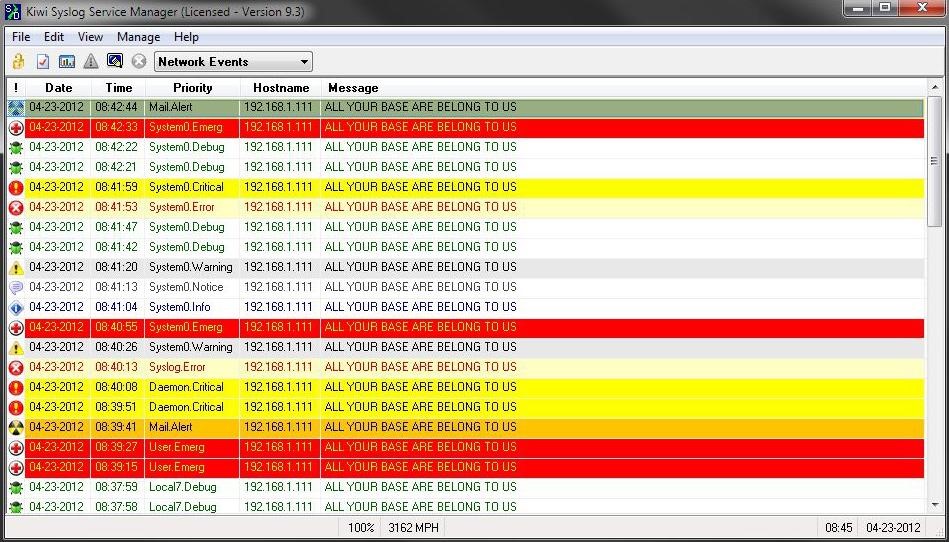Click the speech bubble icon on System0.Notice row
The image size is (949, 542).
point(16,287)
